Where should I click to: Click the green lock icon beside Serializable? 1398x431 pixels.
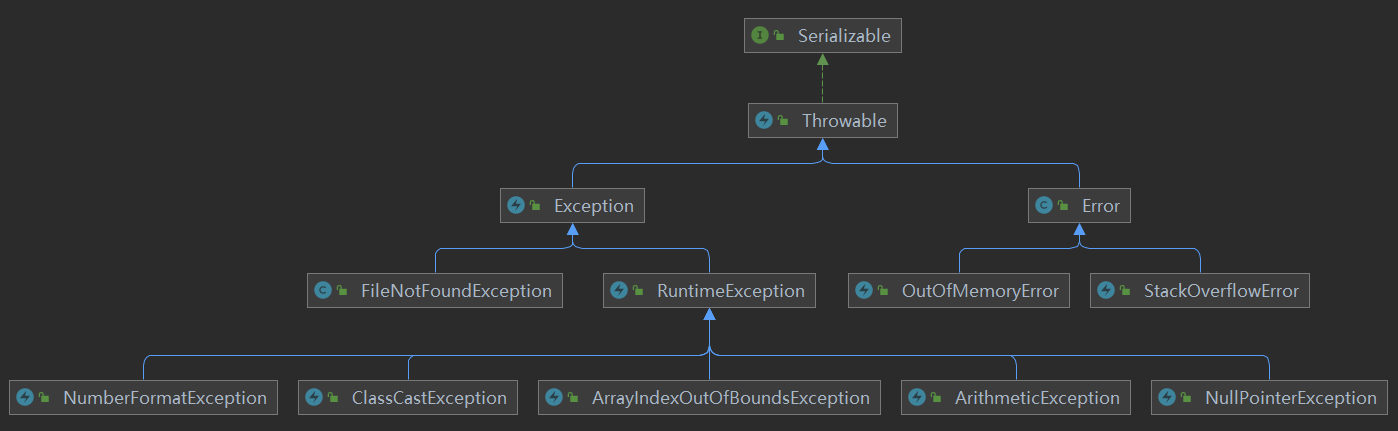click(778, 37)
